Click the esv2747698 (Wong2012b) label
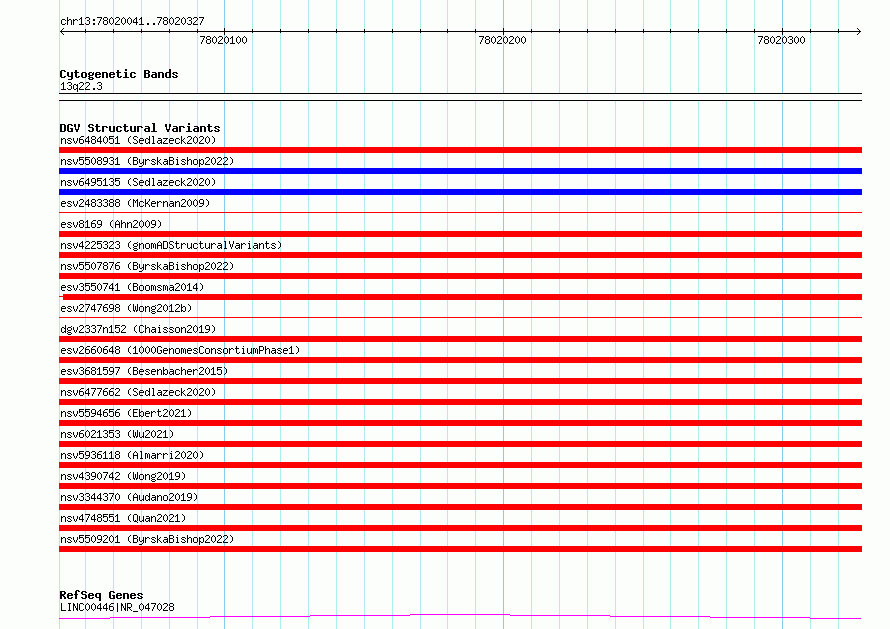The image size is (890, 629). coord(126,308)
